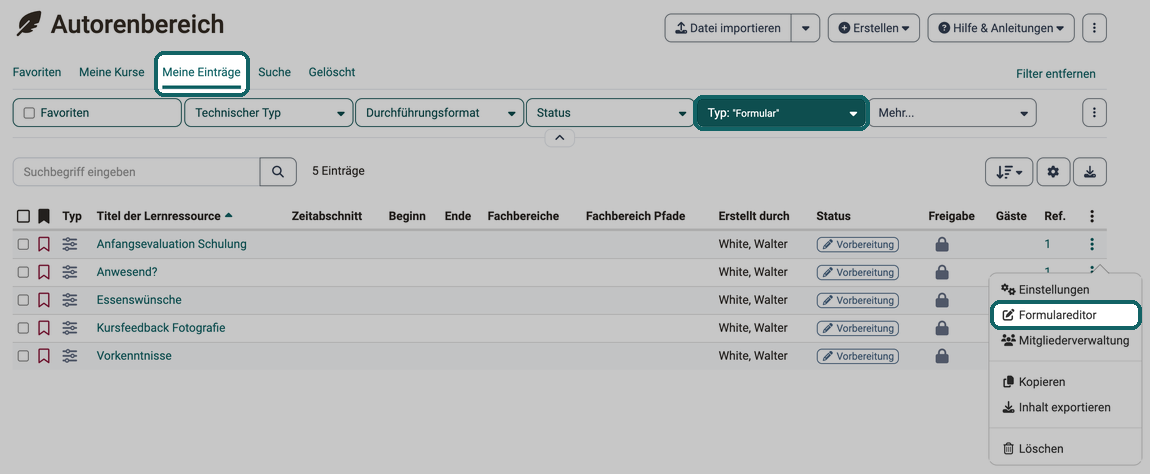Click the Datei importieren button
This screenshot has height=474, width=1150.
click(x=728, y=28)
